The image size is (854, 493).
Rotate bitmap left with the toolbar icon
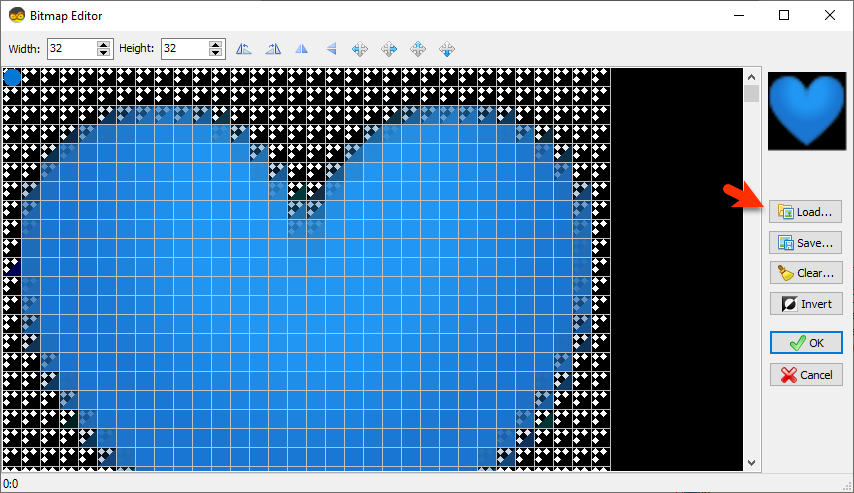click(243, 49)
